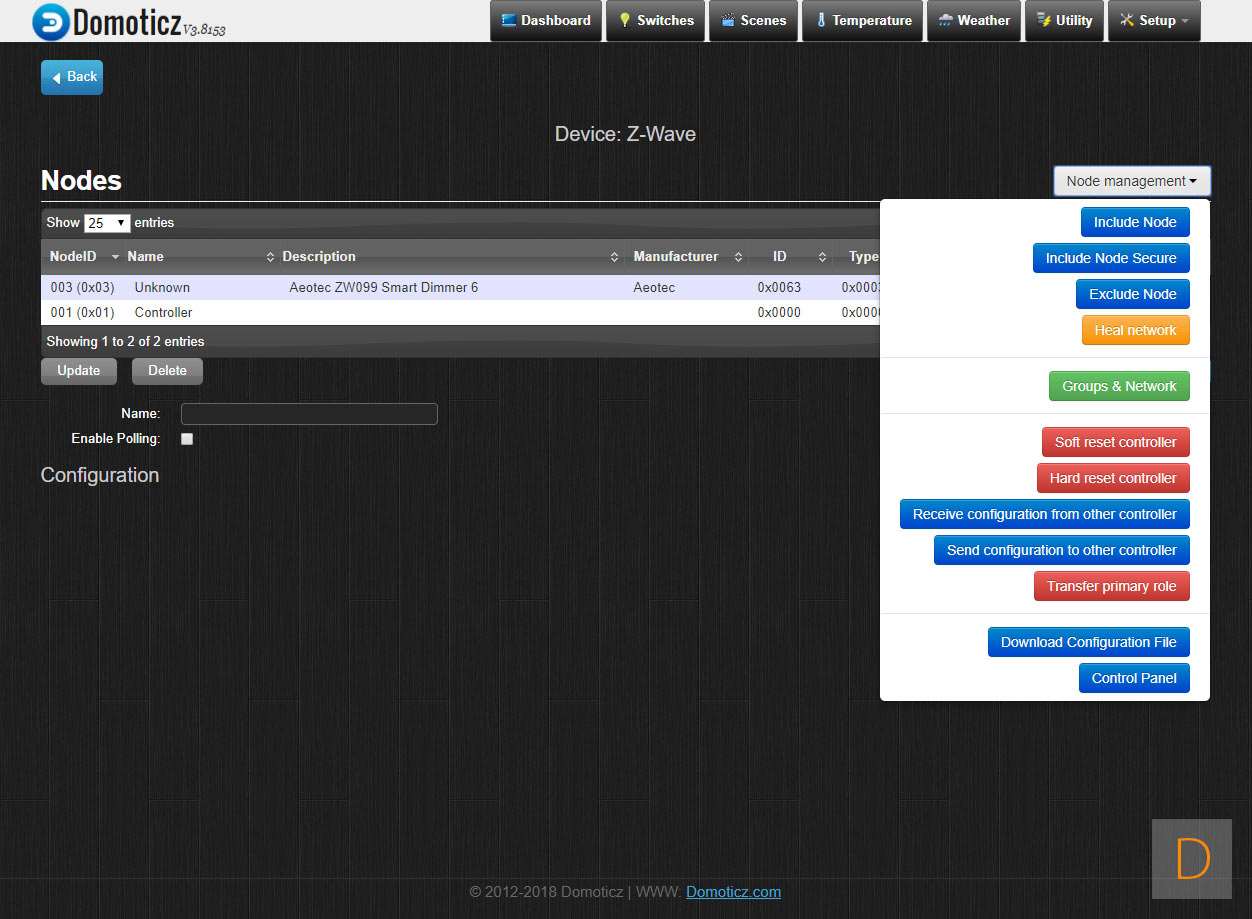Open the Dashboard page

[546, 21]
